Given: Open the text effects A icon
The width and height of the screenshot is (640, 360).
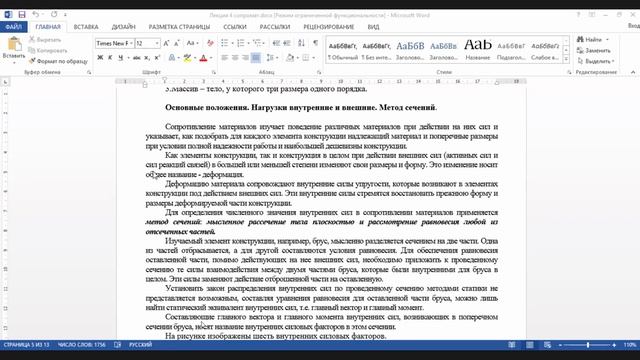Looking at the screenshot, I should (x=172, y=58).
